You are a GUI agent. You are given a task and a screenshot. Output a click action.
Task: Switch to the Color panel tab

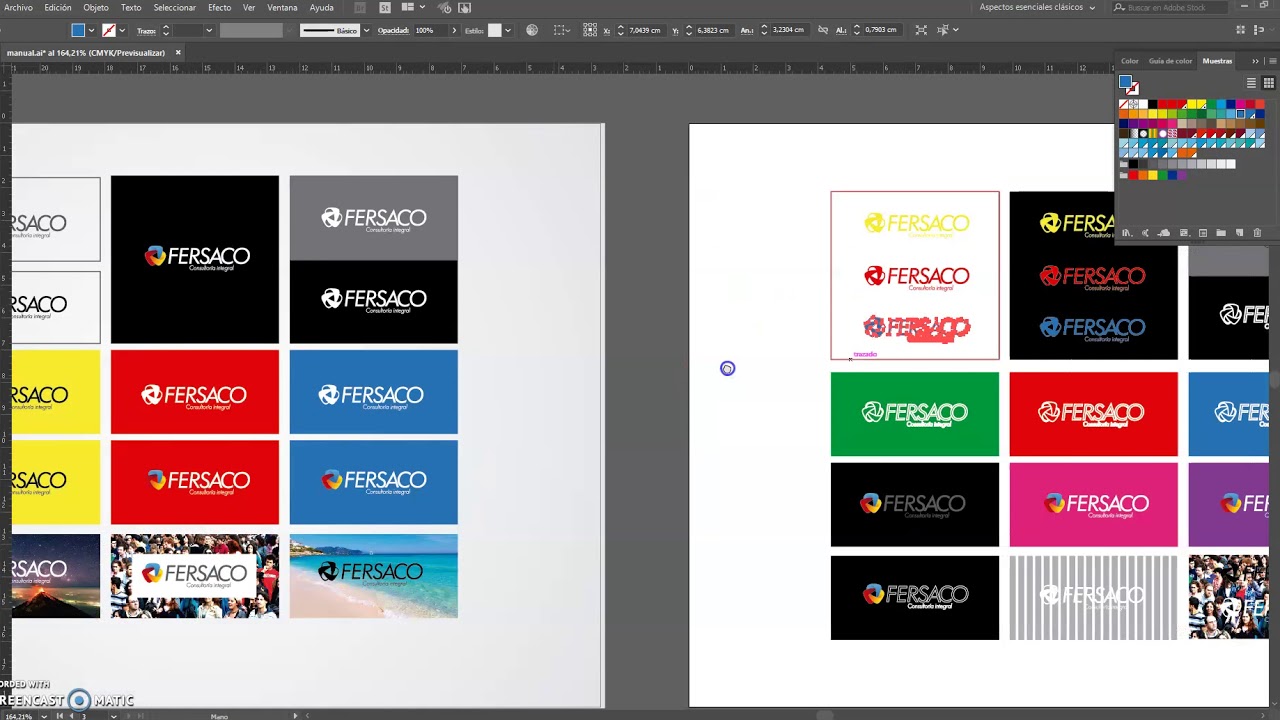tap(1129, 61)
